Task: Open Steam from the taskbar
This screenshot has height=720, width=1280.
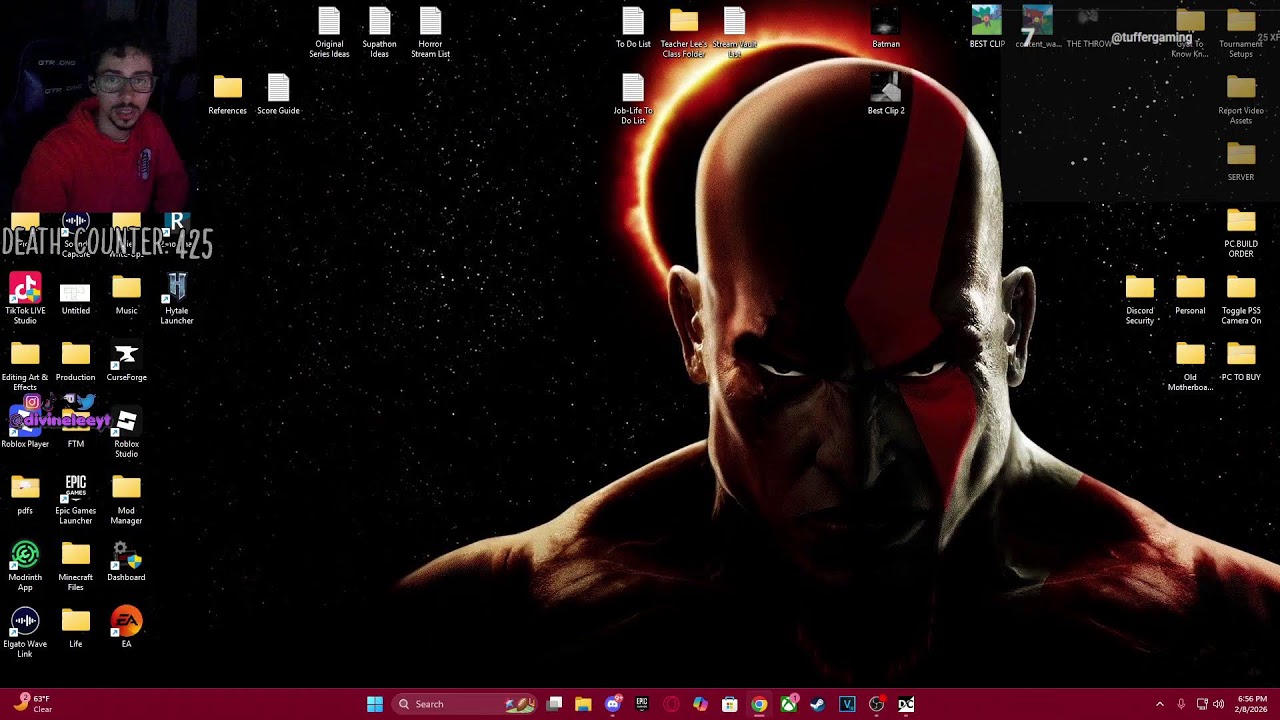Action: point(818,704)
